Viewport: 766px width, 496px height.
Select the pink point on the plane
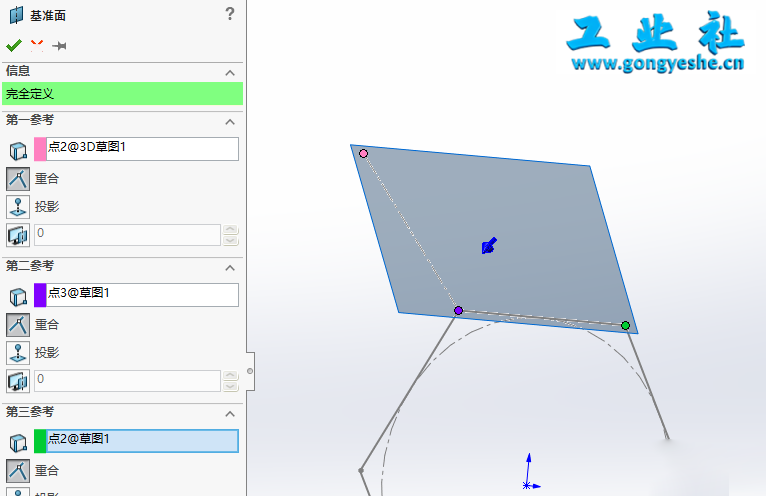tap(363, 153)
